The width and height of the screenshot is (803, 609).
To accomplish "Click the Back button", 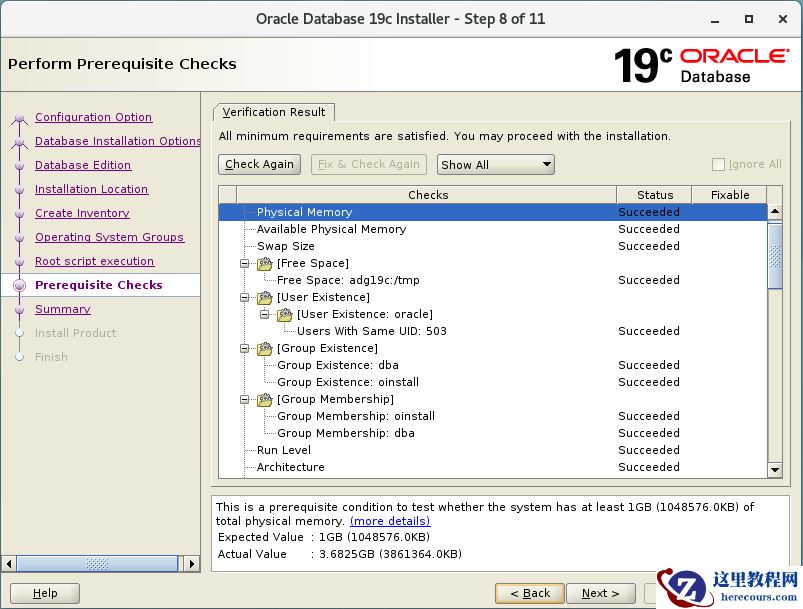I will click(530, 593).
